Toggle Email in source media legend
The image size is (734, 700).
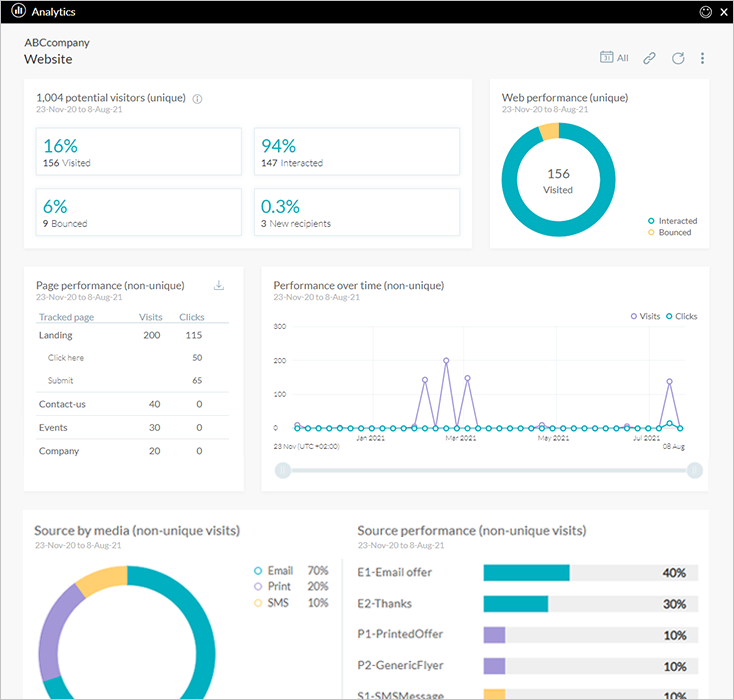tap(273, 571)
